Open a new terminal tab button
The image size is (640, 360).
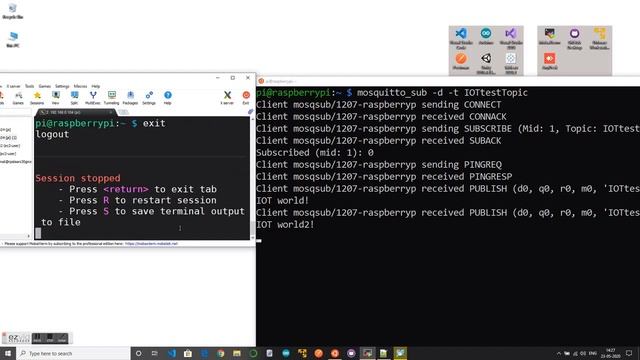[123, 112]
